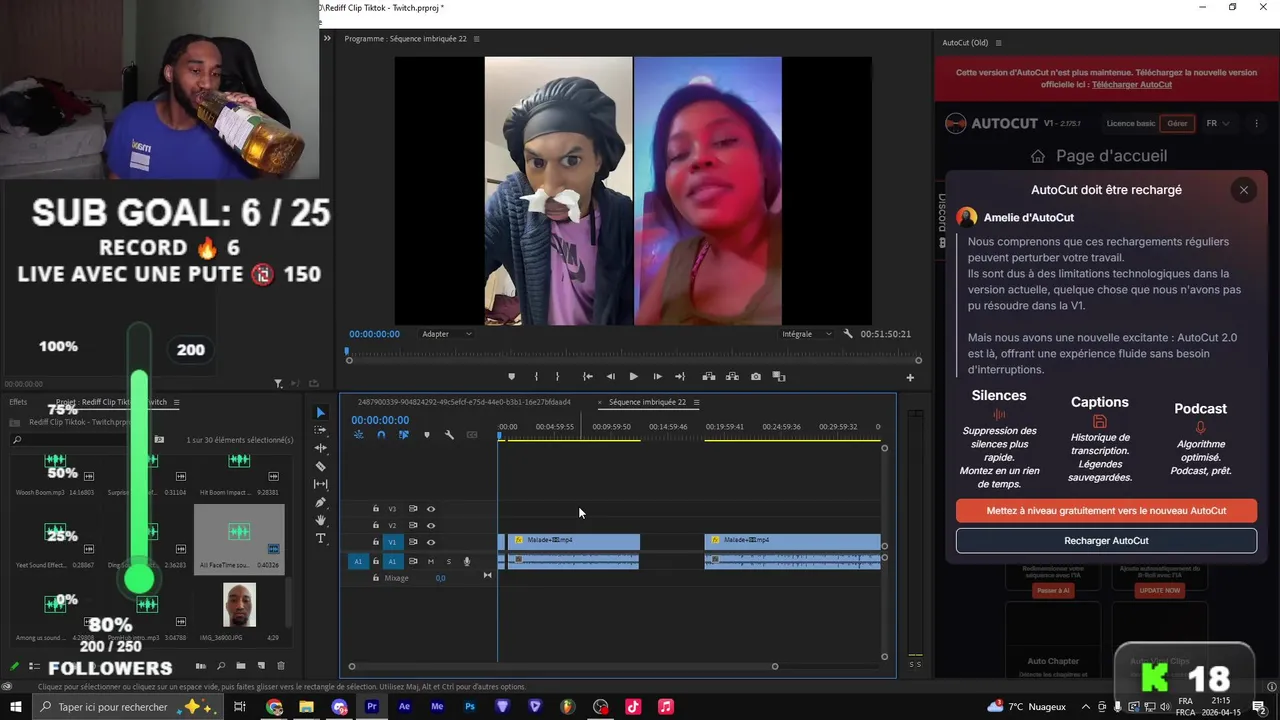Toggle nest insert mode in timeline

click(359, 435)
